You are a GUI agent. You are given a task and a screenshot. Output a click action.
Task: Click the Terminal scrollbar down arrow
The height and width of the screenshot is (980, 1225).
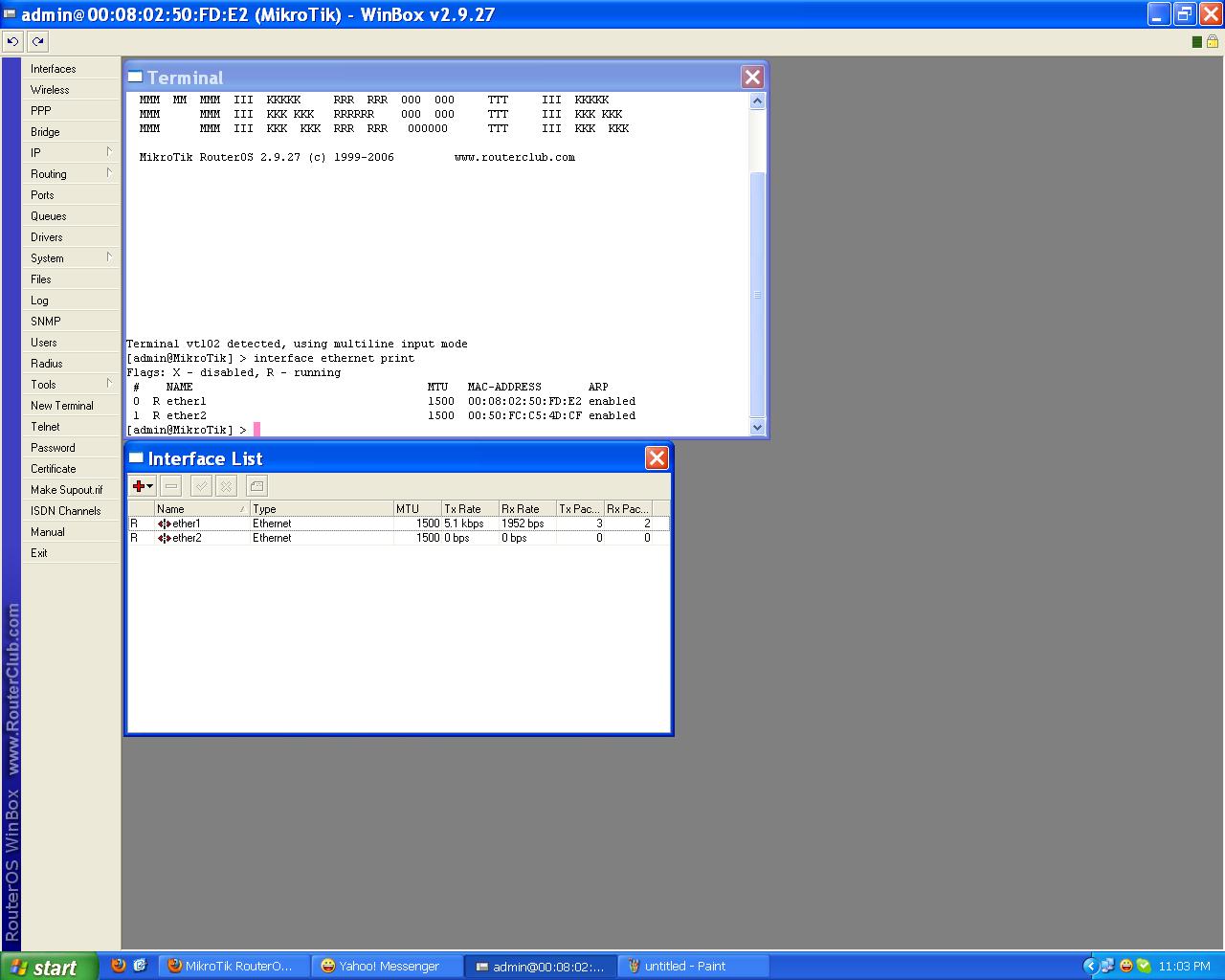[x=757, y=428]
